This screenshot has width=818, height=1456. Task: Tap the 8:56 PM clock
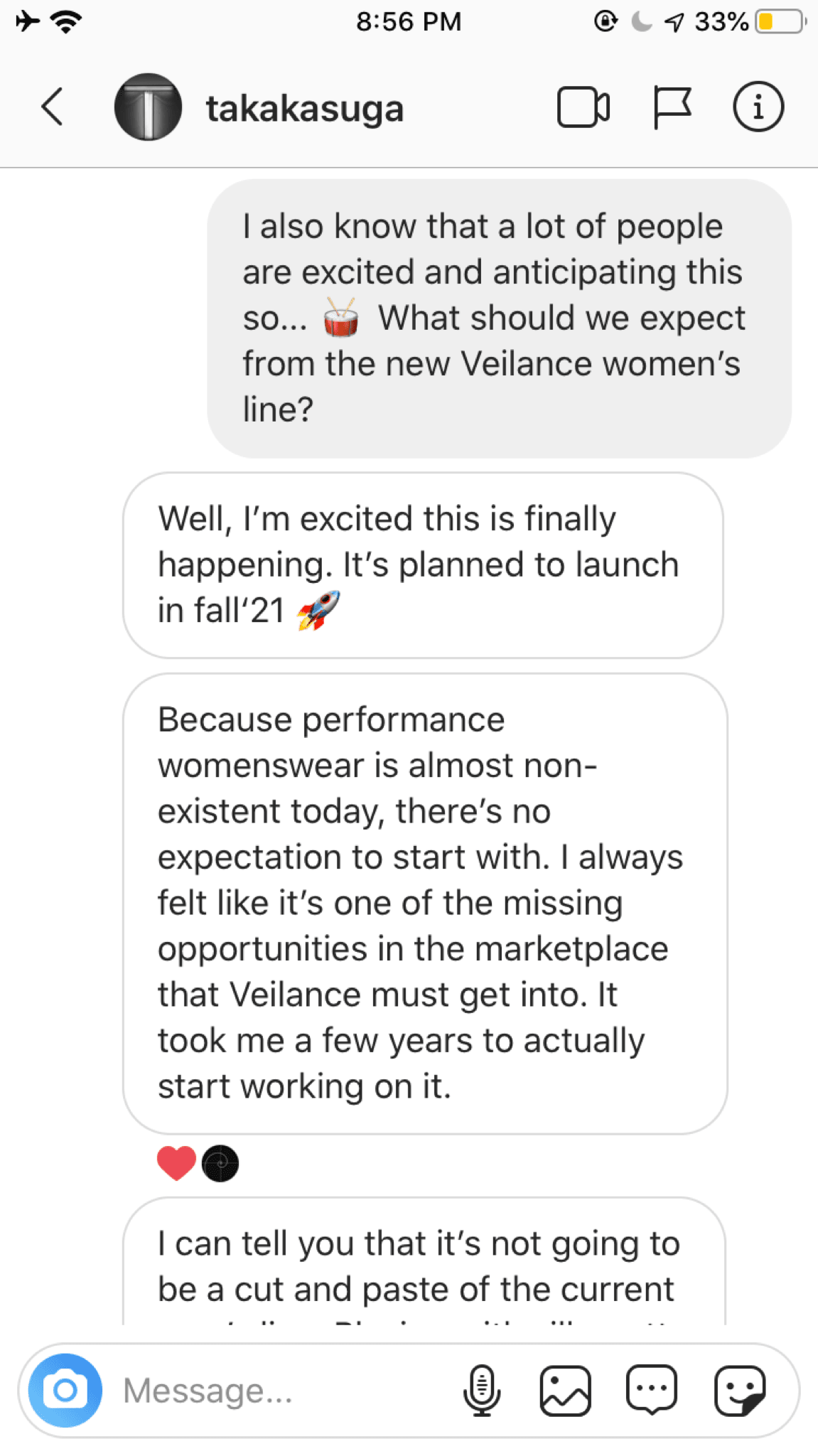click(x=409, y=22)
